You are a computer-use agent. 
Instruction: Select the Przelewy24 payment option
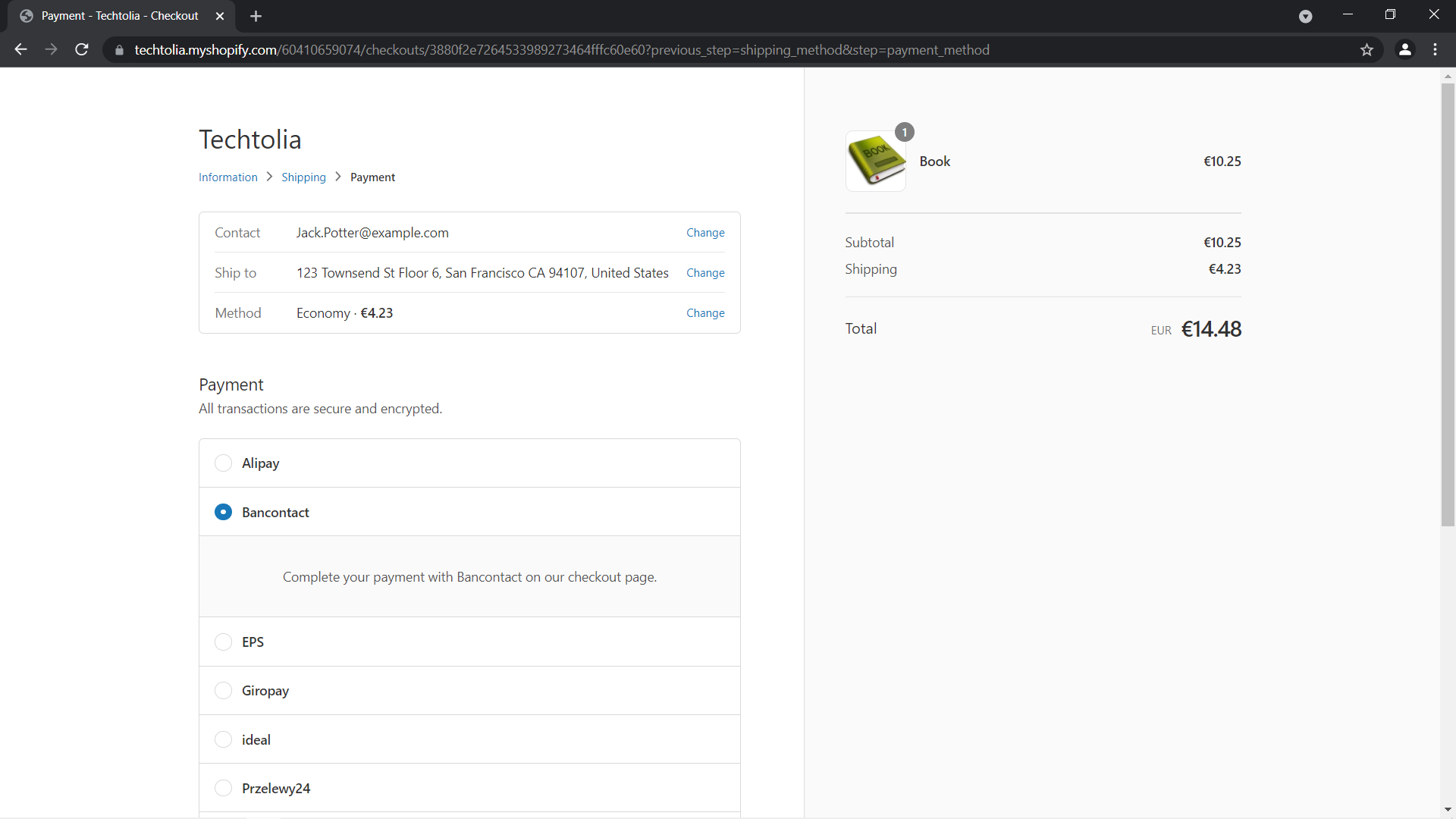(223, 789)
